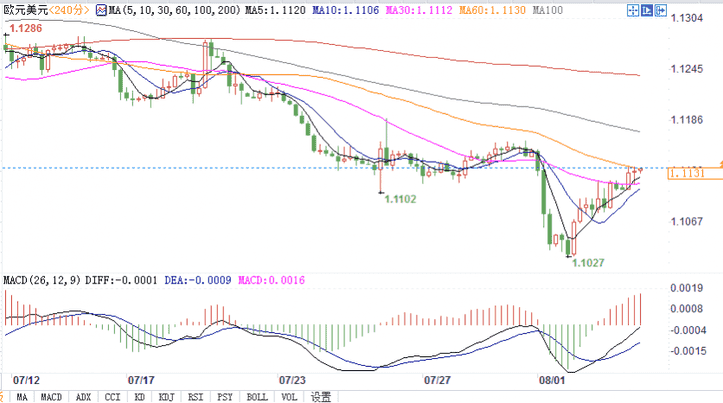723x403 pixels.
Task: Click the 1.1027 low price marker
Action: 585,262
